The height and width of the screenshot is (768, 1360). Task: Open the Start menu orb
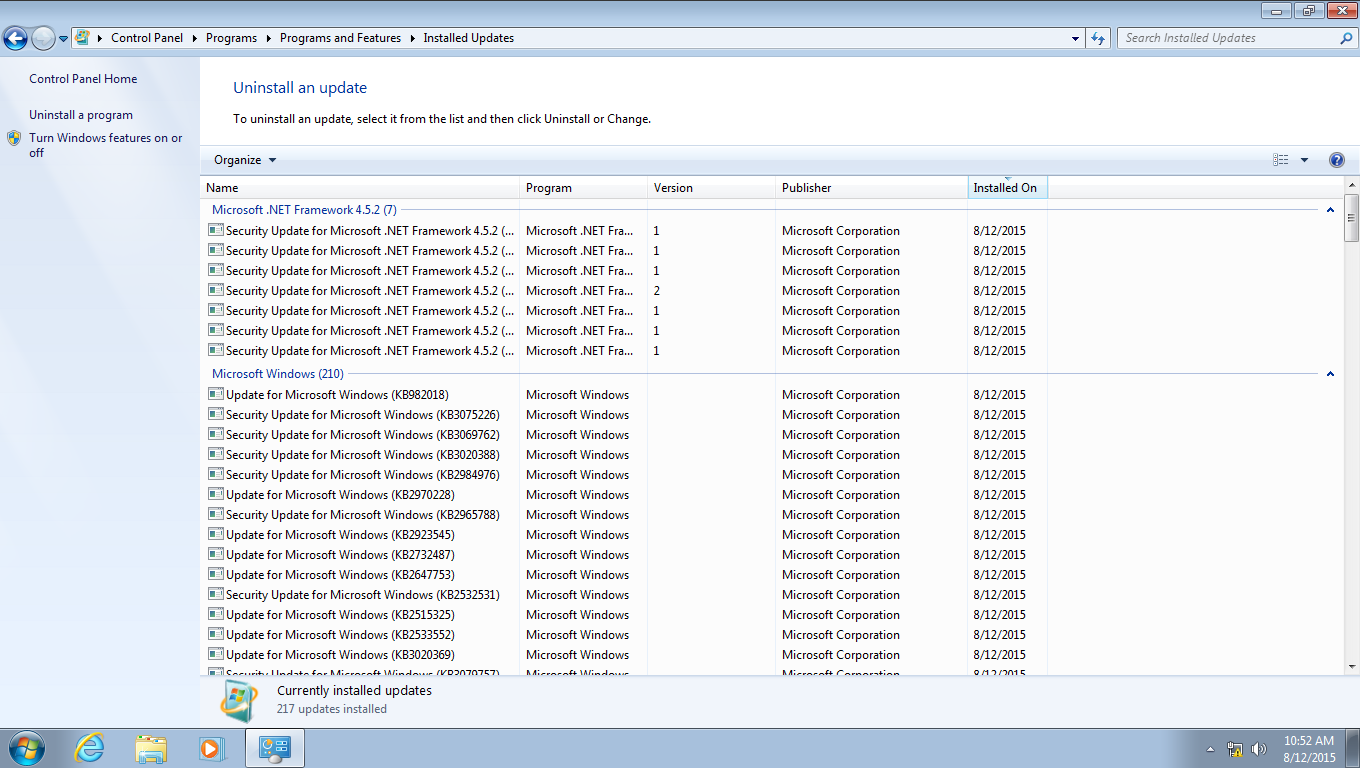click(26, 747)
